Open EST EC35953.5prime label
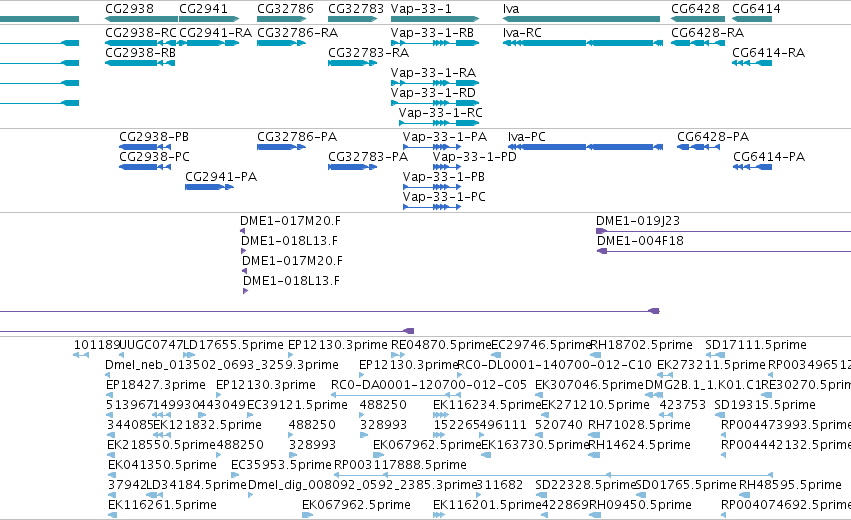 [x=281, y=465]
